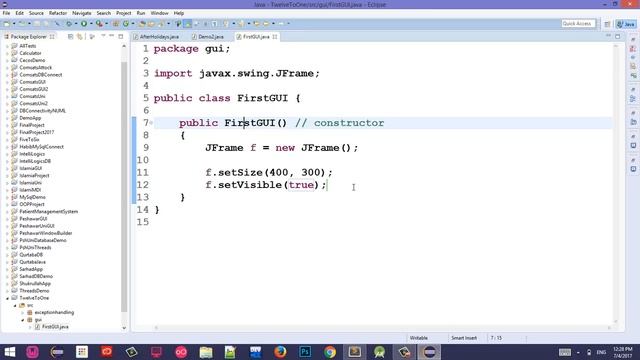The image size is (640, 360).
Task: Select FirstGUI.java in the Package Explorer tree
Action: 55,327
